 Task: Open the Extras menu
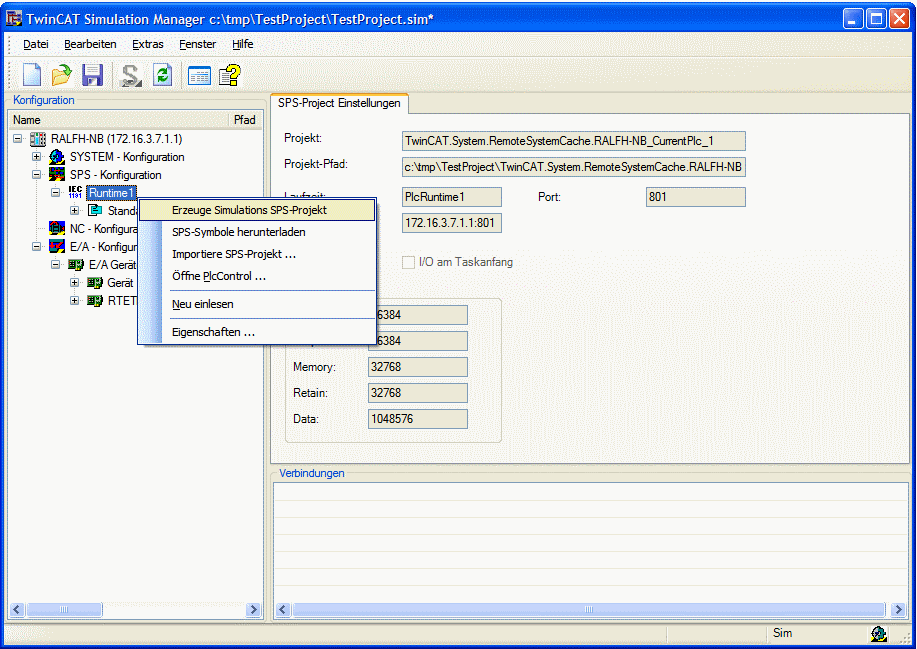(147, 44)
